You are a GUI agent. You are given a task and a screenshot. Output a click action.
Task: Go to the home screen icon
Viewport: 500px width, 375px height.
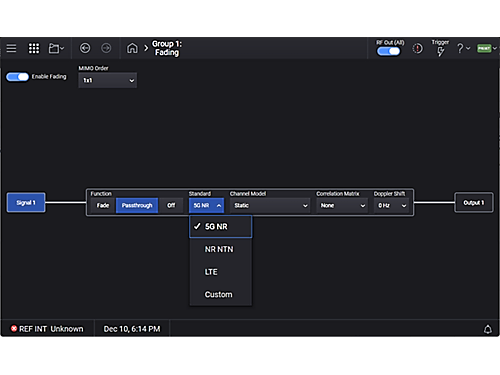point(132,48)
